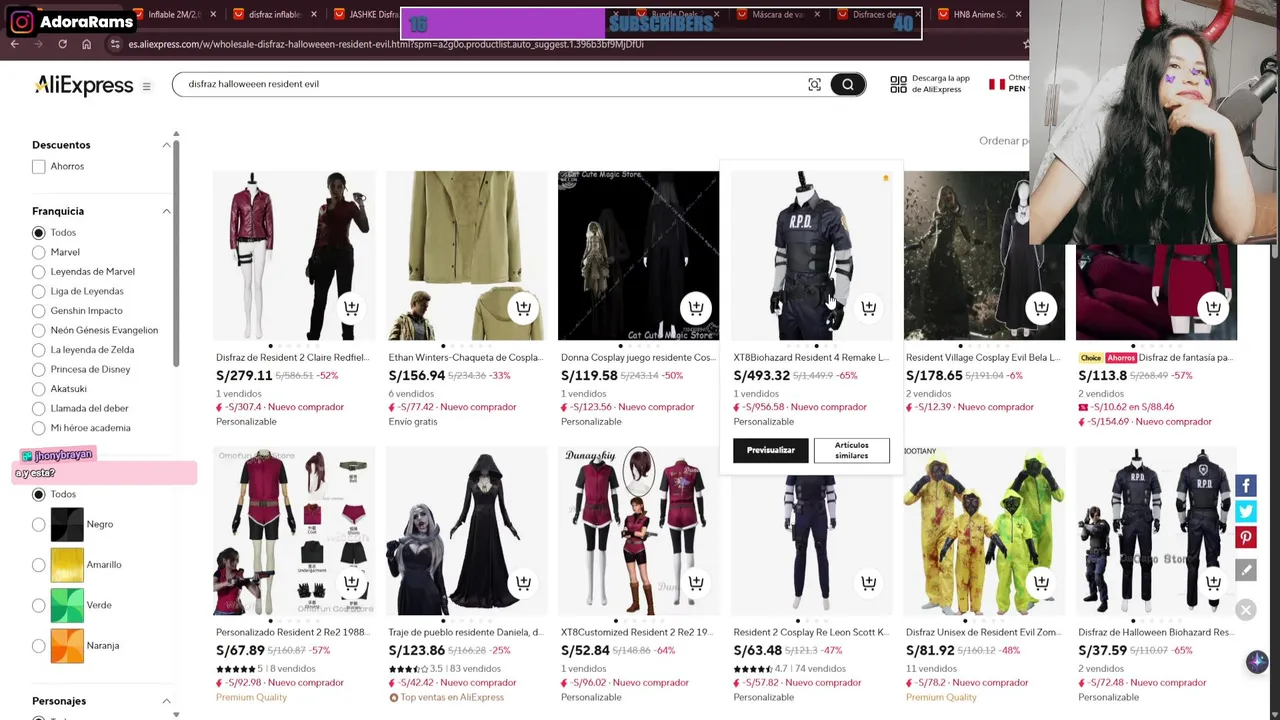The height and width of the screenshot is (720, 1280).
Task: Click the browser address bar URL
Action: [385, 44]
